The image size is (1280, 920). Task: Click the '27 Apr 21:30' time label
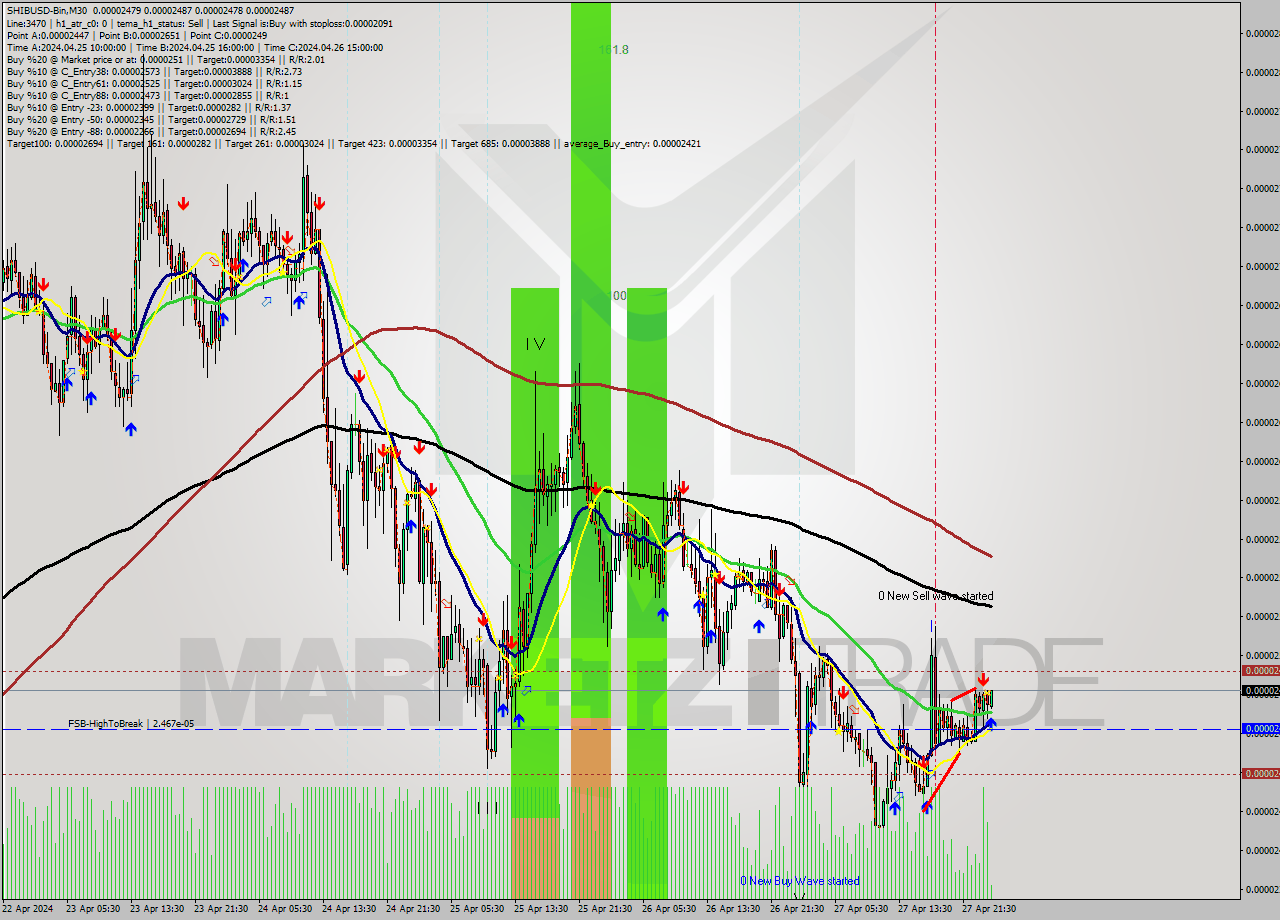point(989,909)
